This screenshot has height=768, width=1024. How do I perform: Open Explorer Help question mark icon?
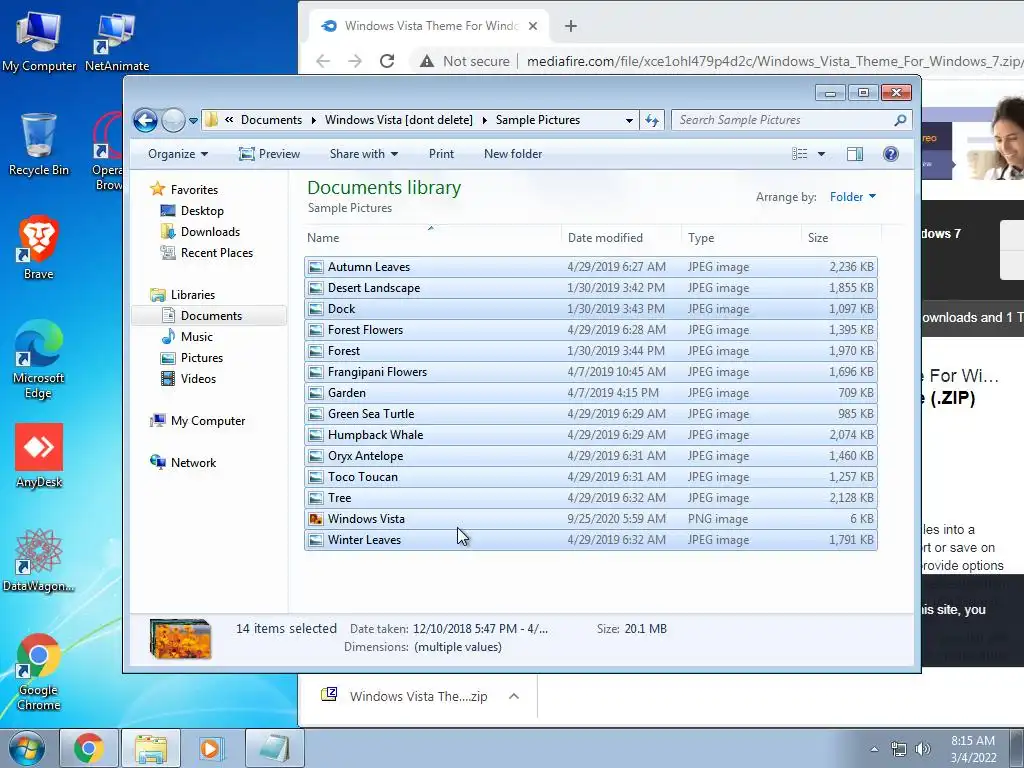click(x=890, y=154)
